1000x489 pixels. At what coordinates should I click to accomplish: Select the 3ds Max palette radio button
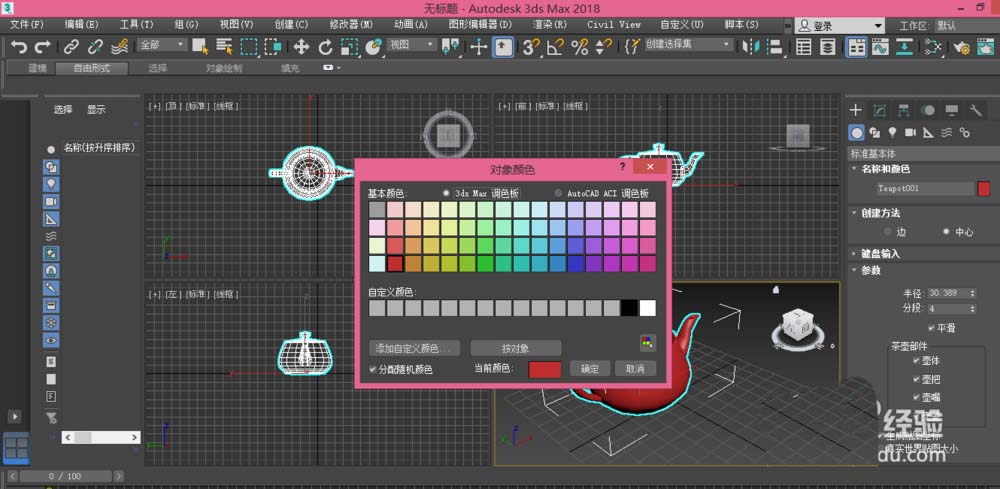[x=446, y=193]
